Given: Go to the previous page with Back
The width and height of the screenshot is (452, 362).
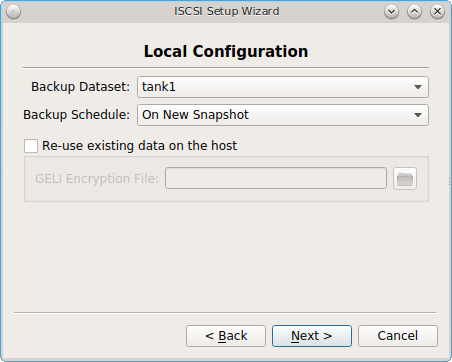Looking at the screenshot, I should (x=226, y=336).
